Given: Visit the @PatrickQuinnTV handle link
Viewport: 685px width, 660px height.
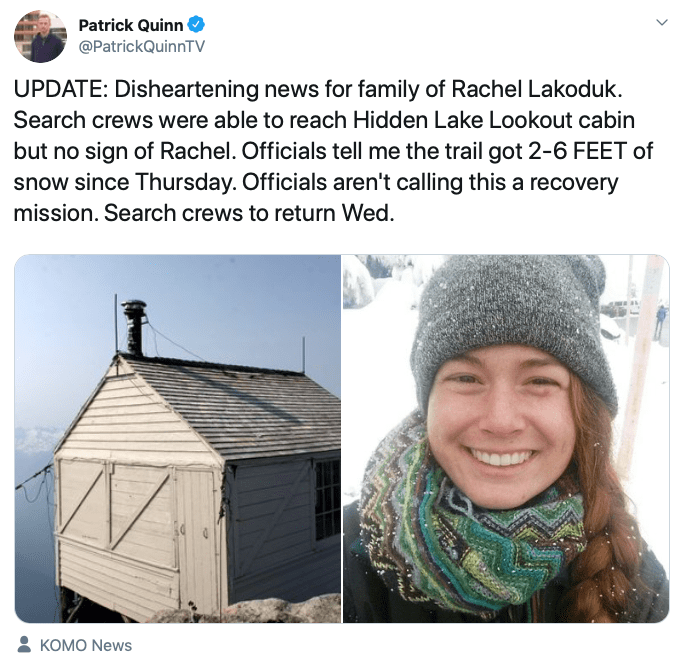Looking at the screenshot, I should coord(142,46).
